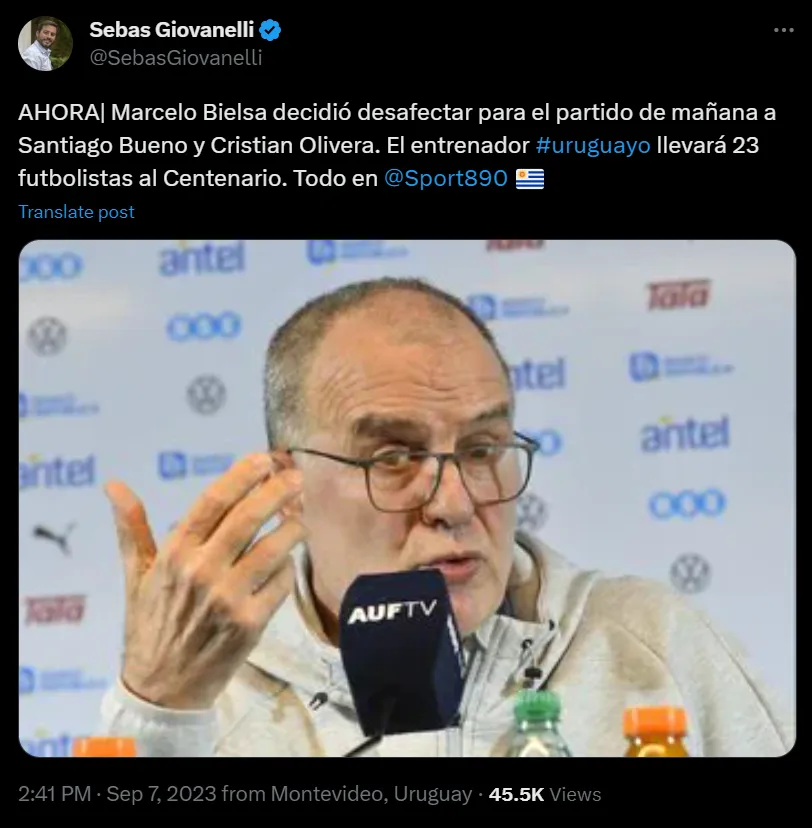This screenshot has width=812, height=828.
Task: Click the Puma logo on the backdrop
Action: point(55,536)
